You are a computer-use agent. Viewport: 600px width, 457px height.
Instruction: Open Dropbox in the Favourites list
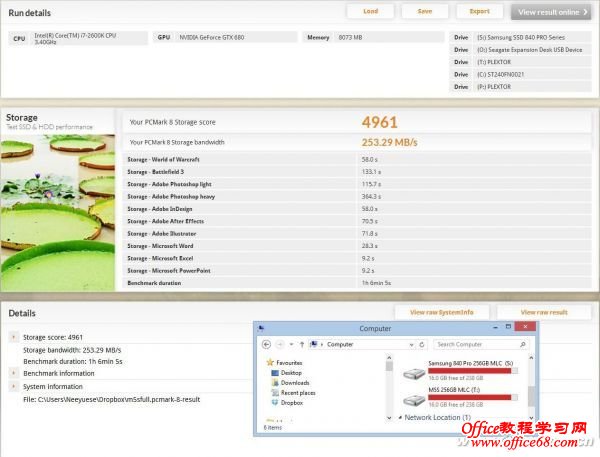(x=292, y=402)
